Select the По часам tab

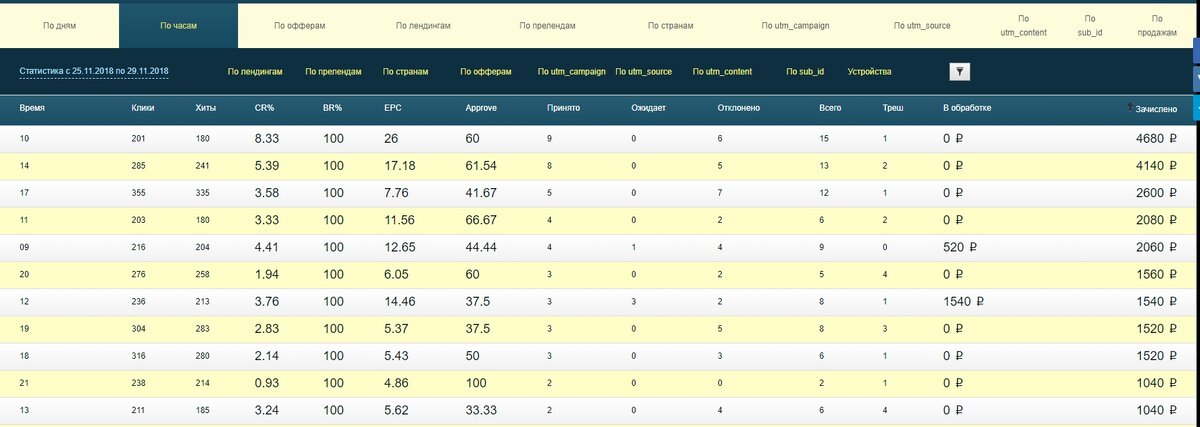tap(178, 25)
